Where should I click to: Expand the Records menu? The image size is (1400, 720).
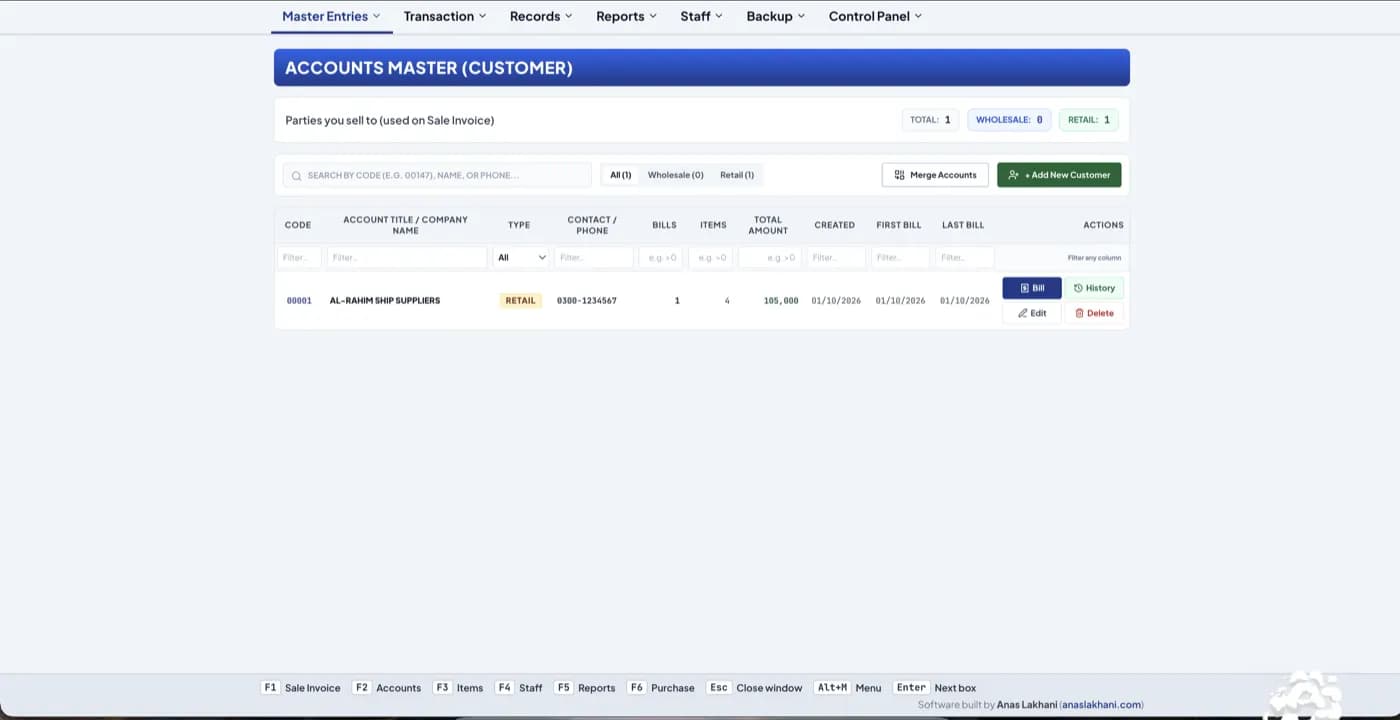(541, 16)
